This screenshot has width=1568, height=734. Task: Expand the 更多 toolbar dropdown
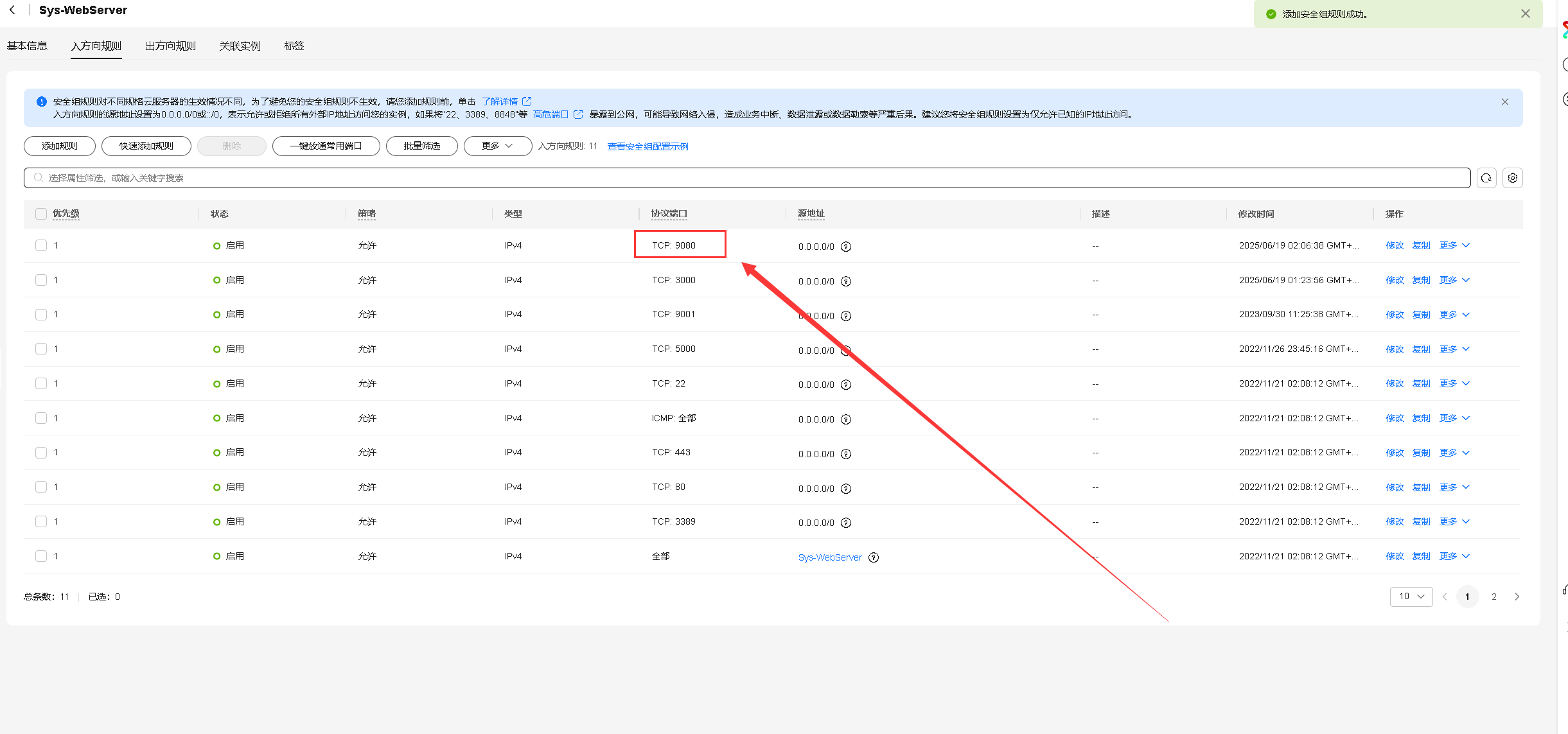coord(497,146)
